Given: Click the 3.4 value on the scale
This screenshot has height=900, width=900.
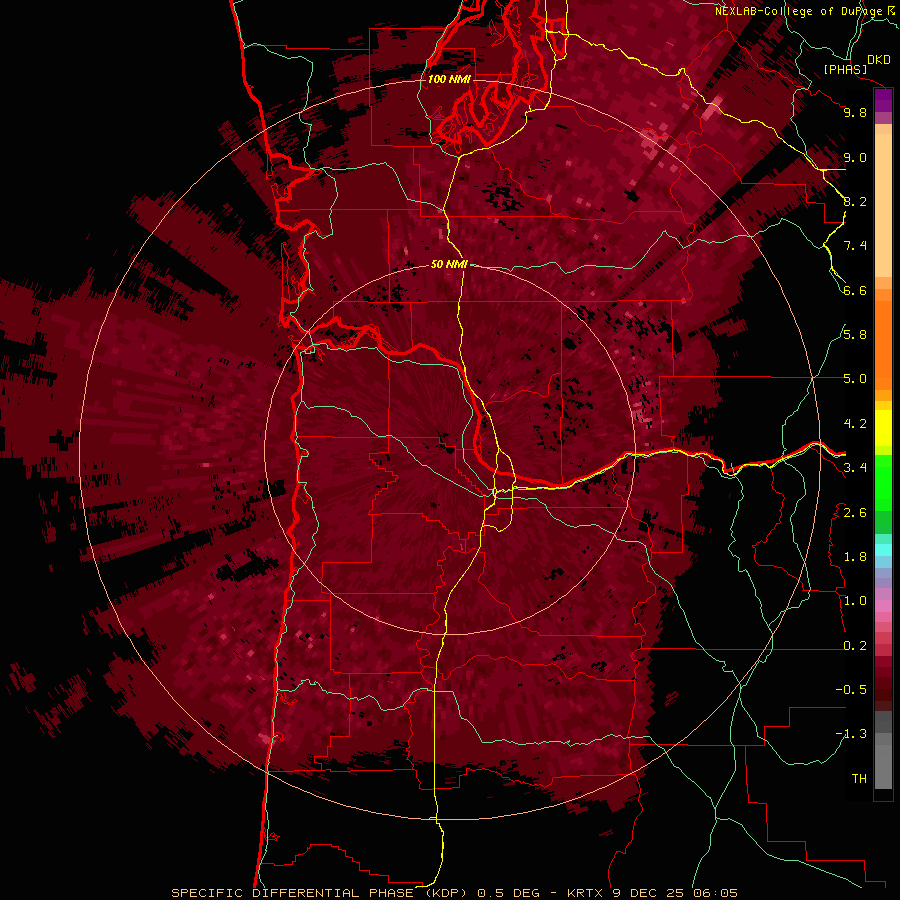Looking at the screenshot, I should [x=855, y=468].
